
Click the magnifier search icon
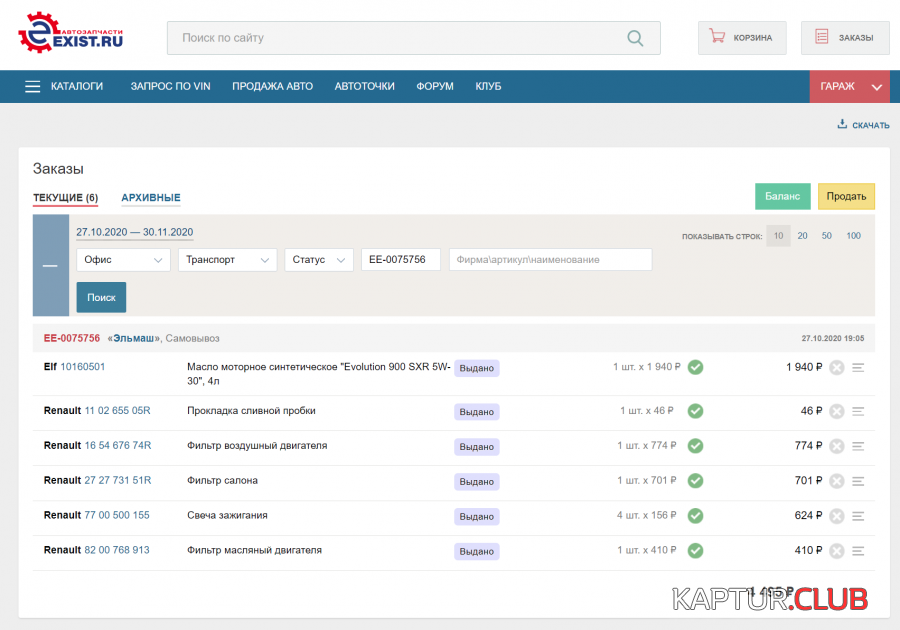coord(635,38)
